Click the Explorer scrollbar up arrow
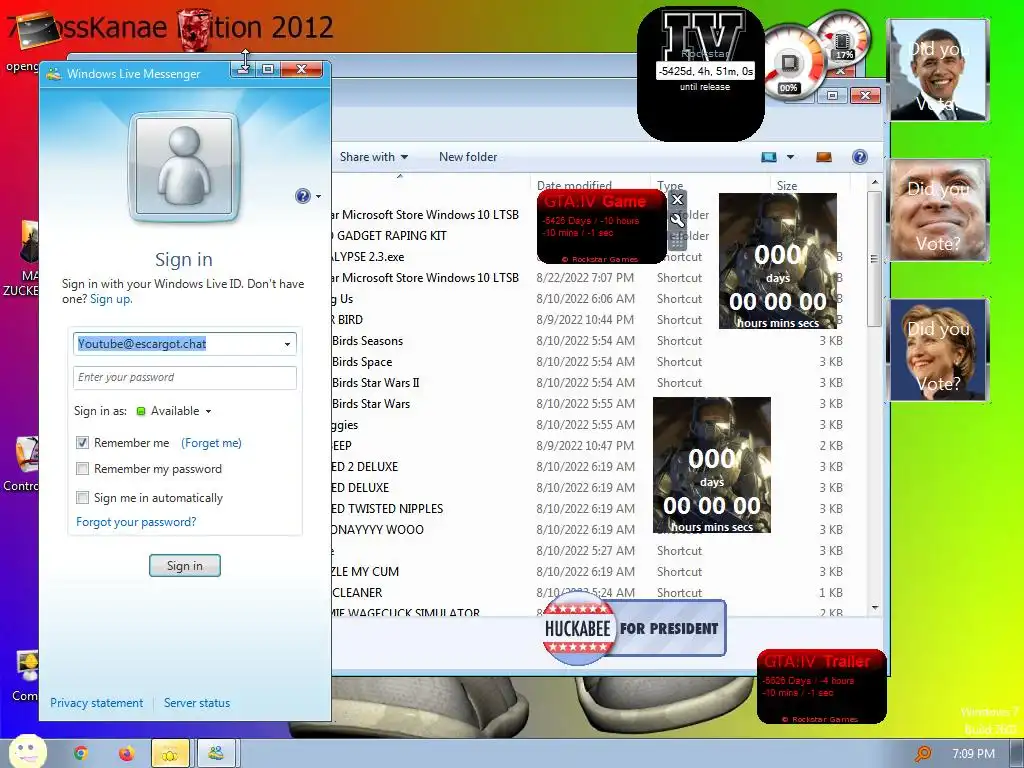Viewport: 1024px width, 768px height. pos(874,182)
